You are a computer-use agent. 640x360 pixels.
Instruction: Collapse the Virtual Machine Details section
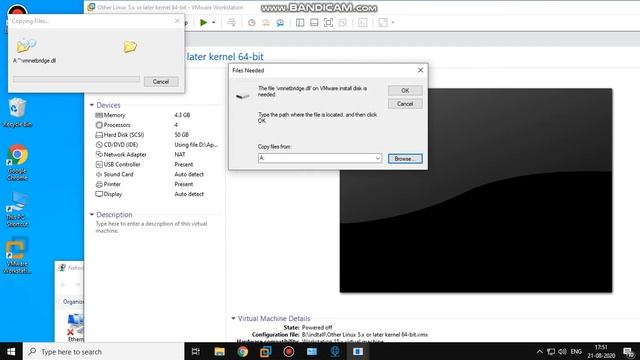(233, 318)
